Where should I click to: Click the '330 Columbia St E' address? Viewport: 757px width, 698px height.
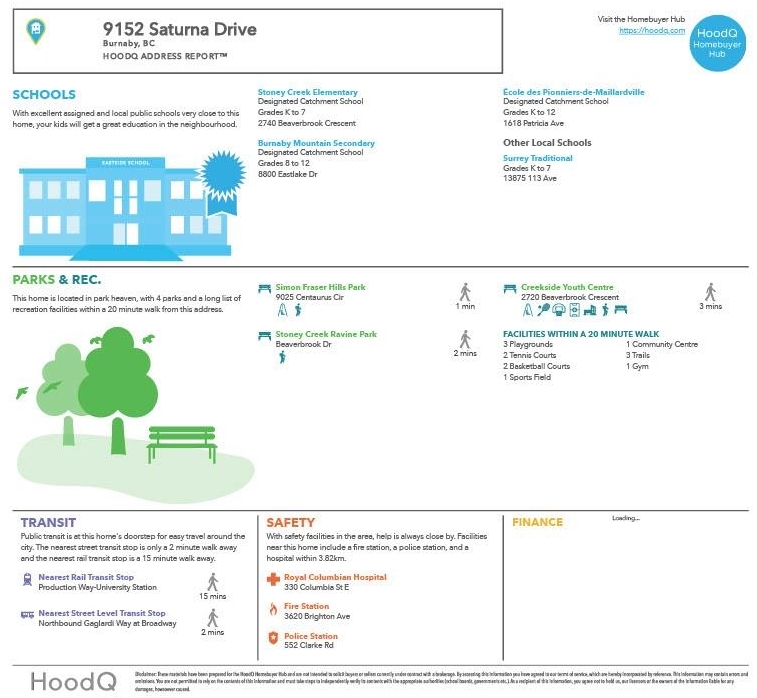(316, 587)
